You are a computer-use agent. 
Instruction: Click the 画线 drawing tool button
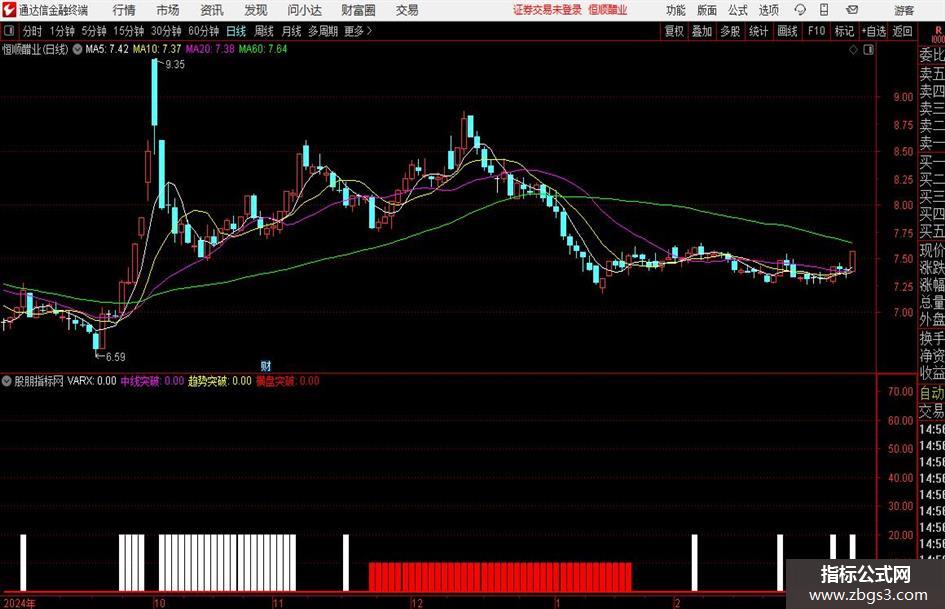click(x=787, y=31)
